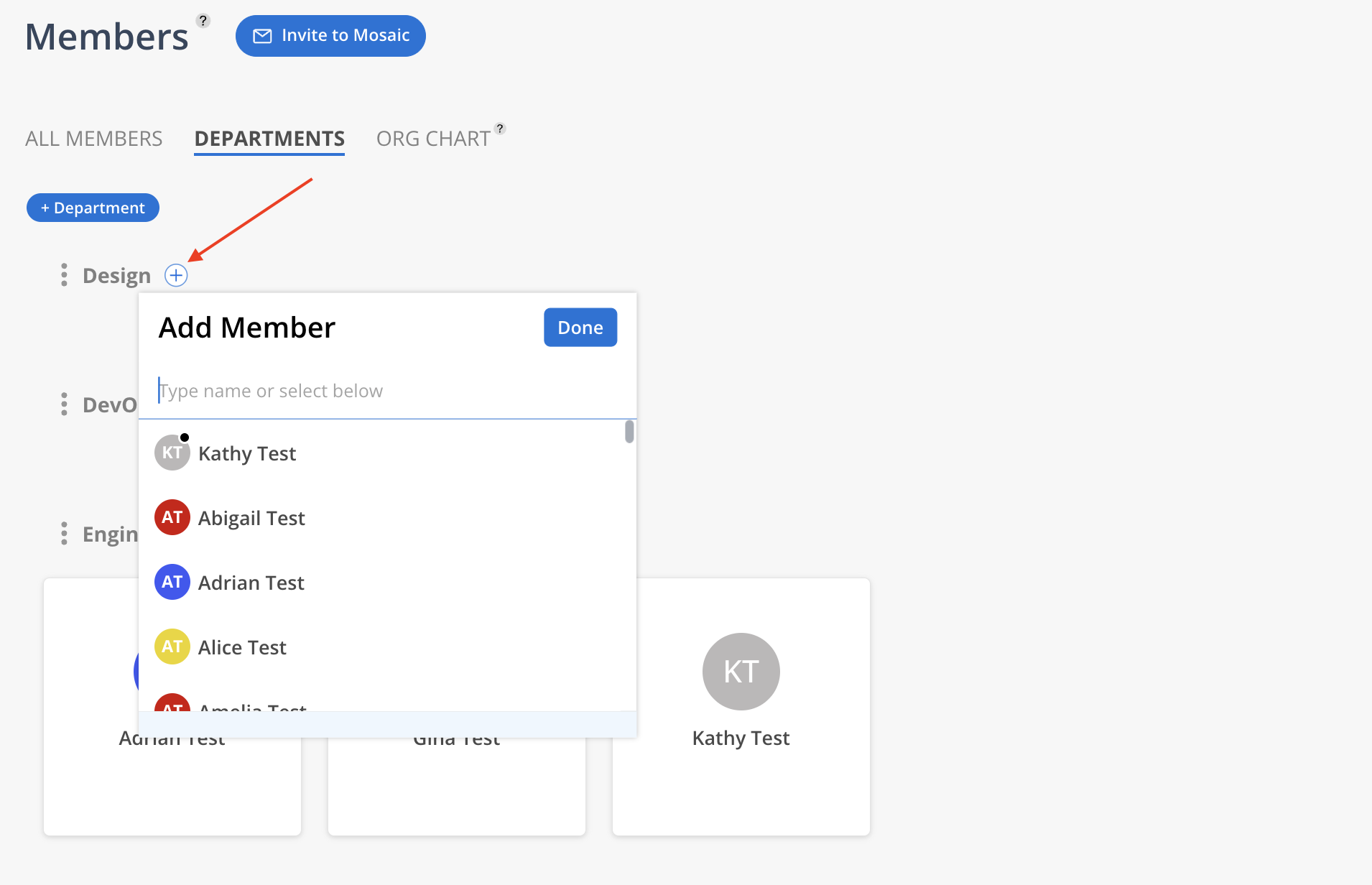Select the Departments tab
The height and width of the screenshot is (885, 1372).
click(269, 139)
